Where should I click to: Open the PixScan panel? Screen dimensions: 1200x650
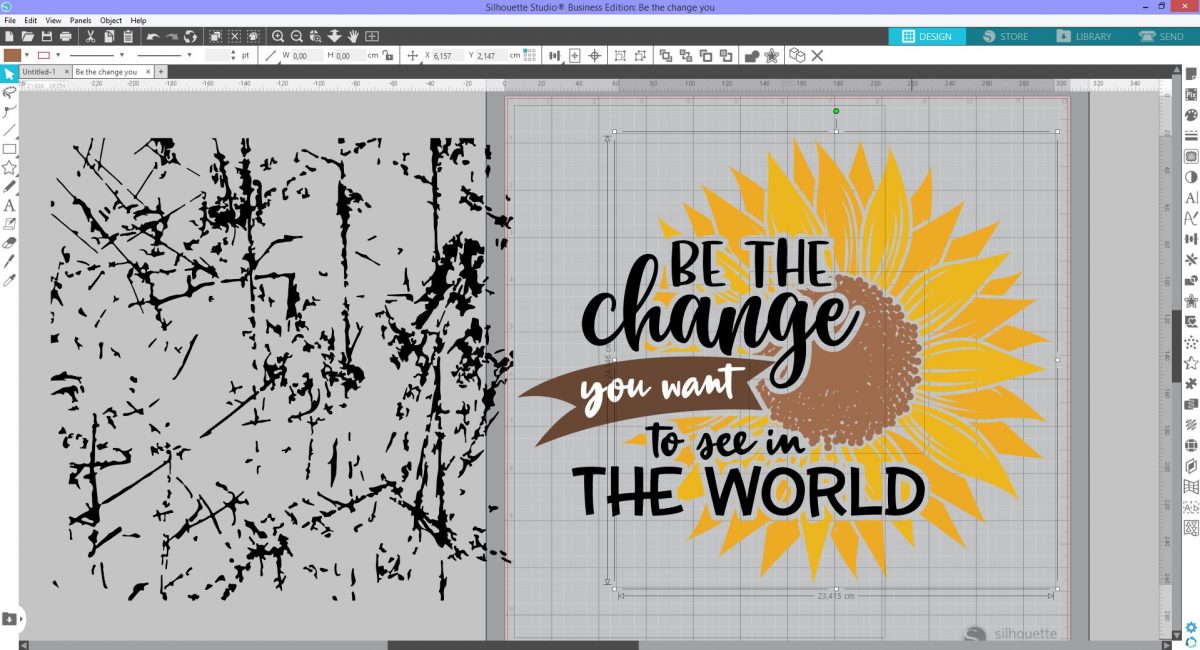[1190, 96]
